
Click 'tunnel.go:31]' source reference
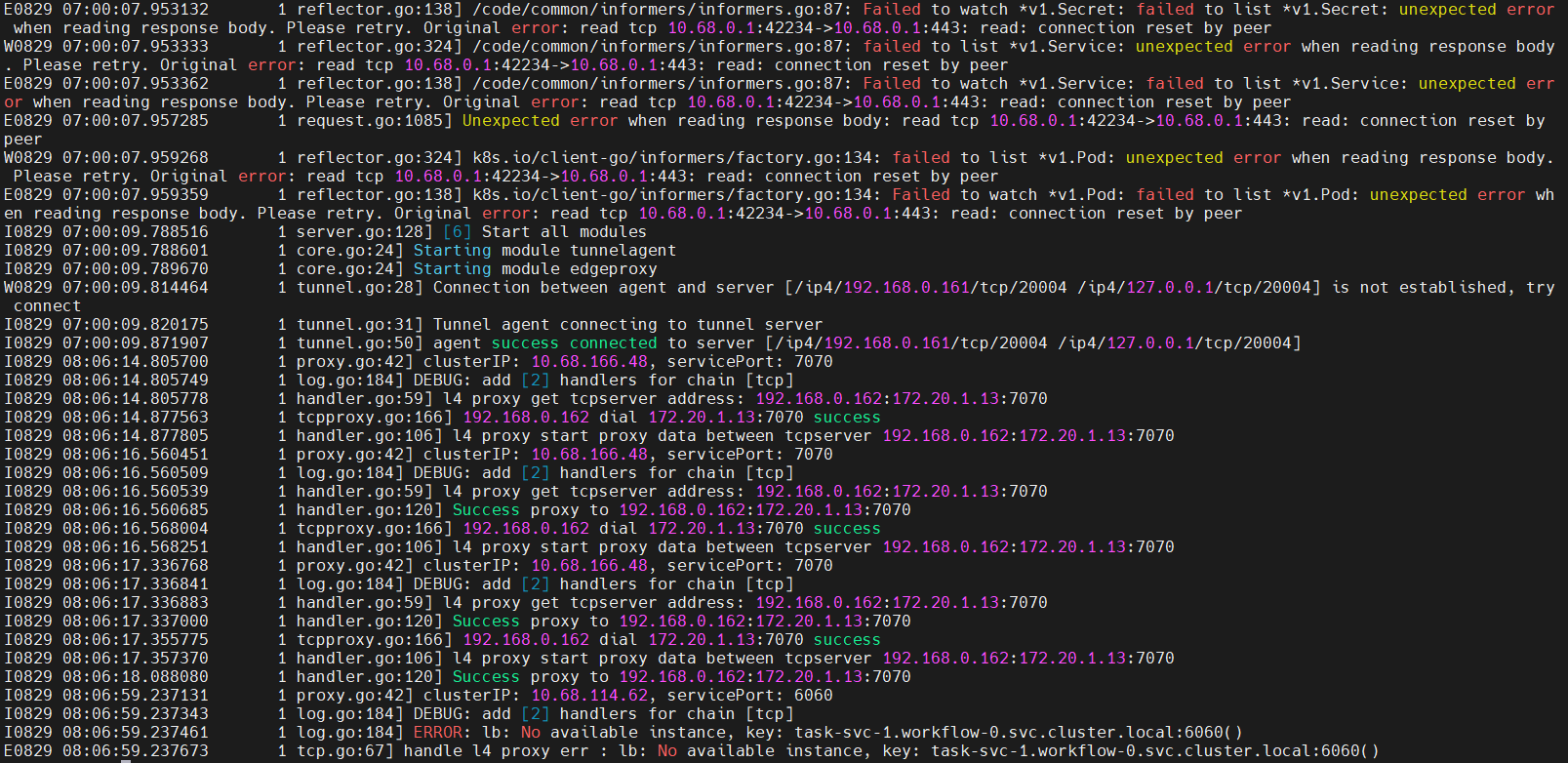point(360,325)
